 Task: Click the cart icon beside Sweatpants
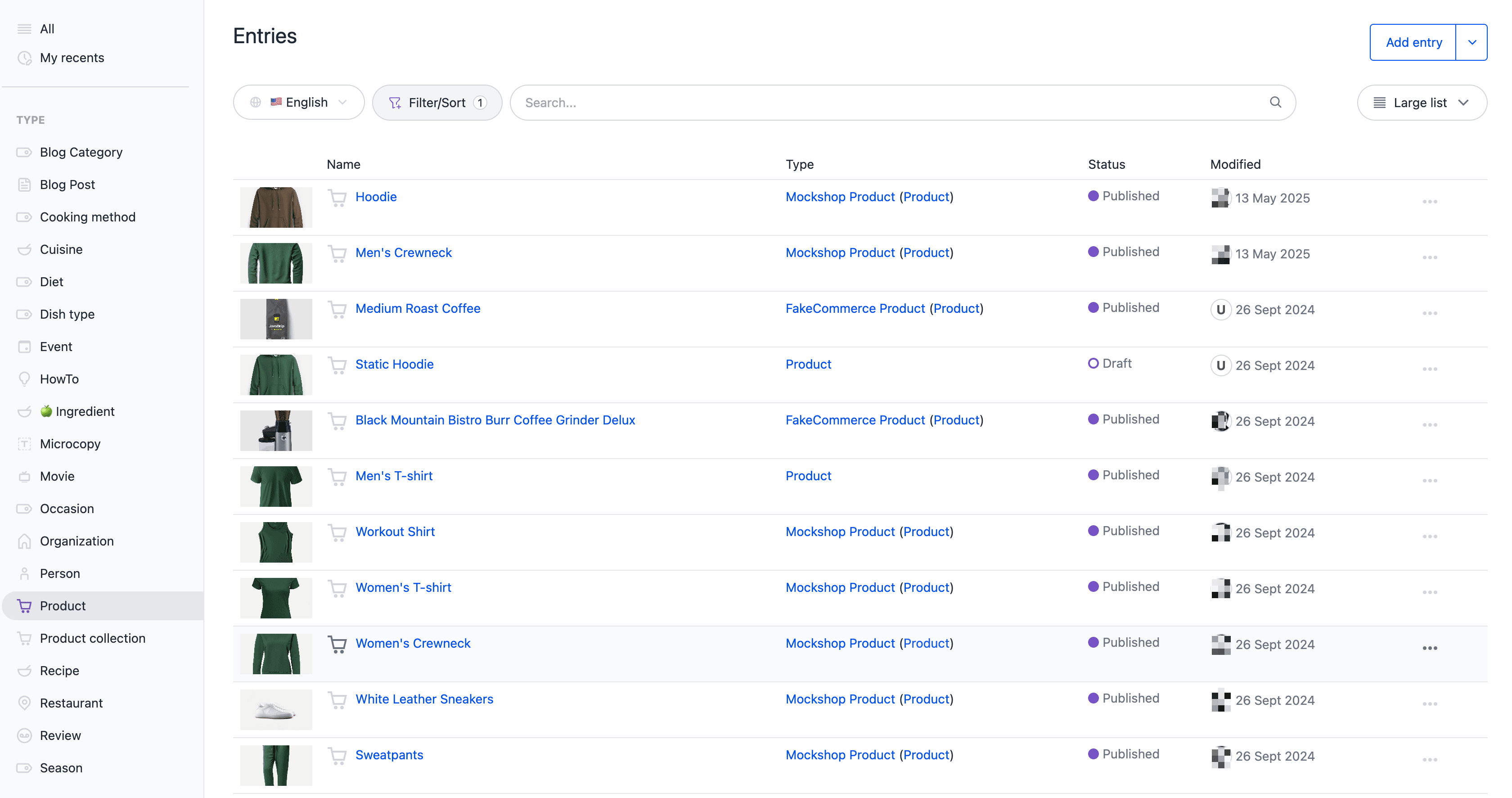[337, 756]
